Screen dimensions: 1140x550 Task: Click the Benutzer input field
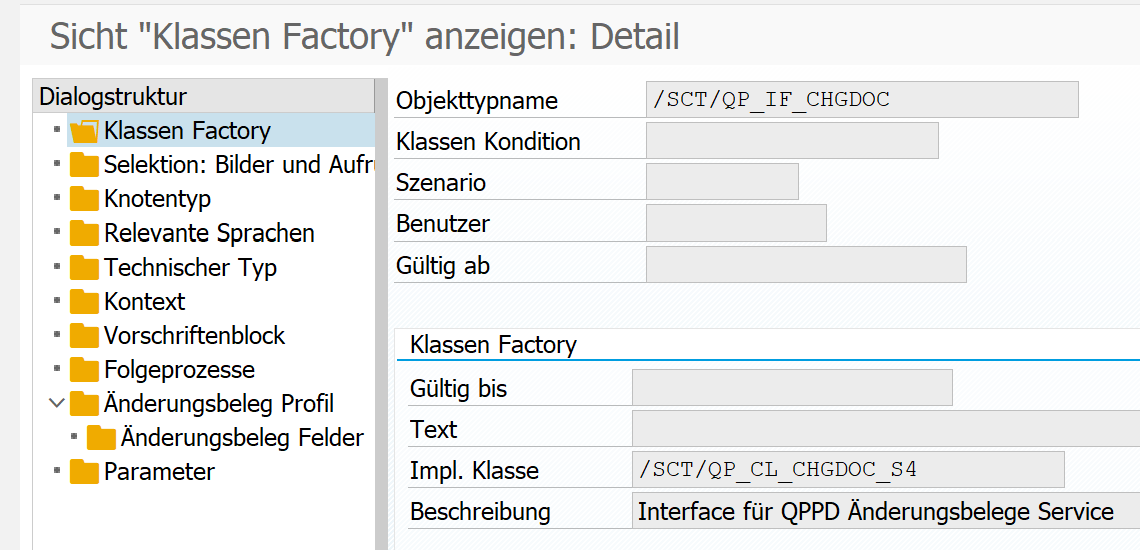tap(736, 223)
